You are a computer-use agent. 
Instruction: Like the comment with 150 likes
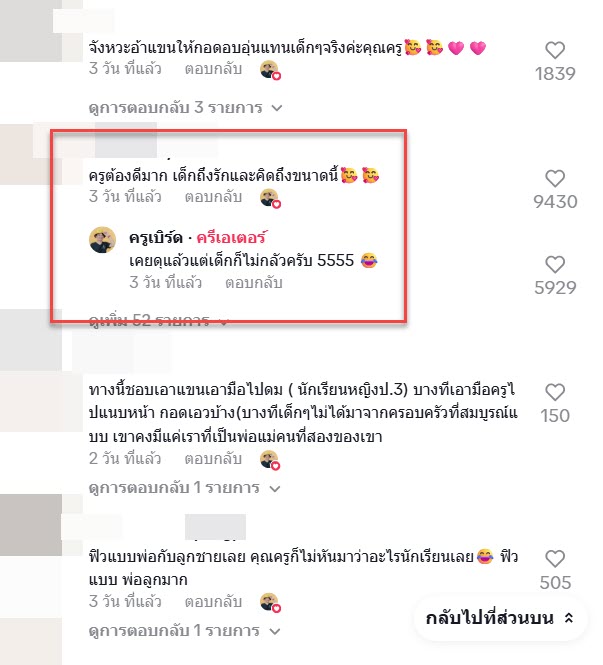pyautogui.click(x=555, y=392)
